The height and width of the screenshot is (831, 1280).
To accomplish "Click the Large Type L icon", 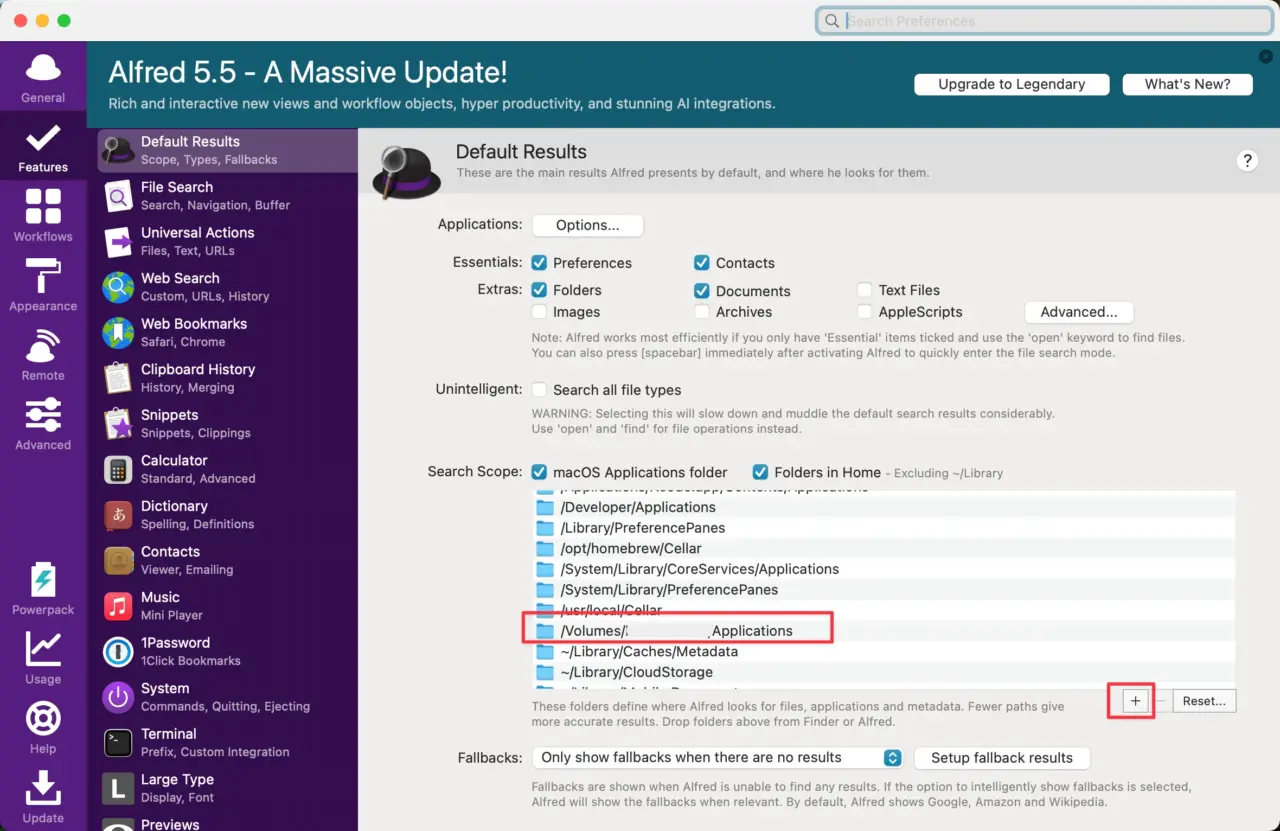I will click(x=118, y=788).
